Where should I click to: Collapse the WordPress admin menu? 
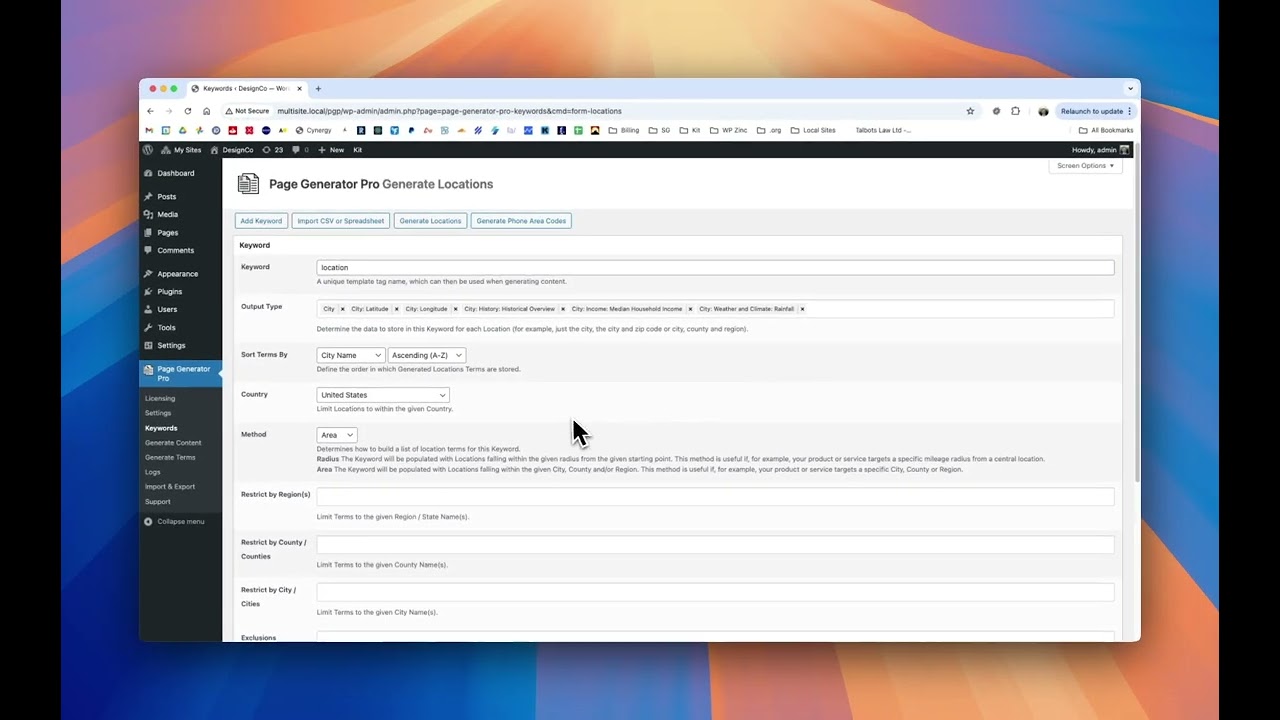[175, 521]
